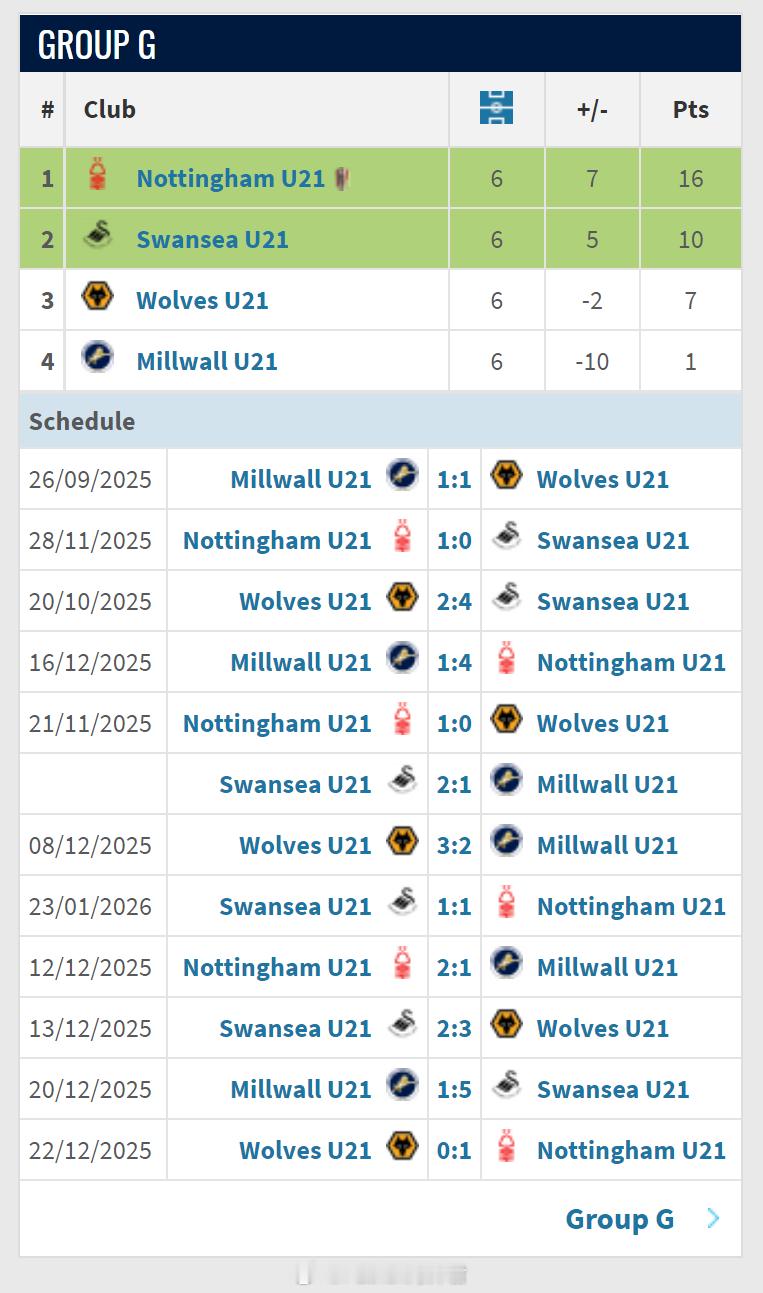Image resolution: width=763 pixels, height=1293 pixels.
Task: Click Millwall crest in standings row 4
Action: tap(97, 357)
